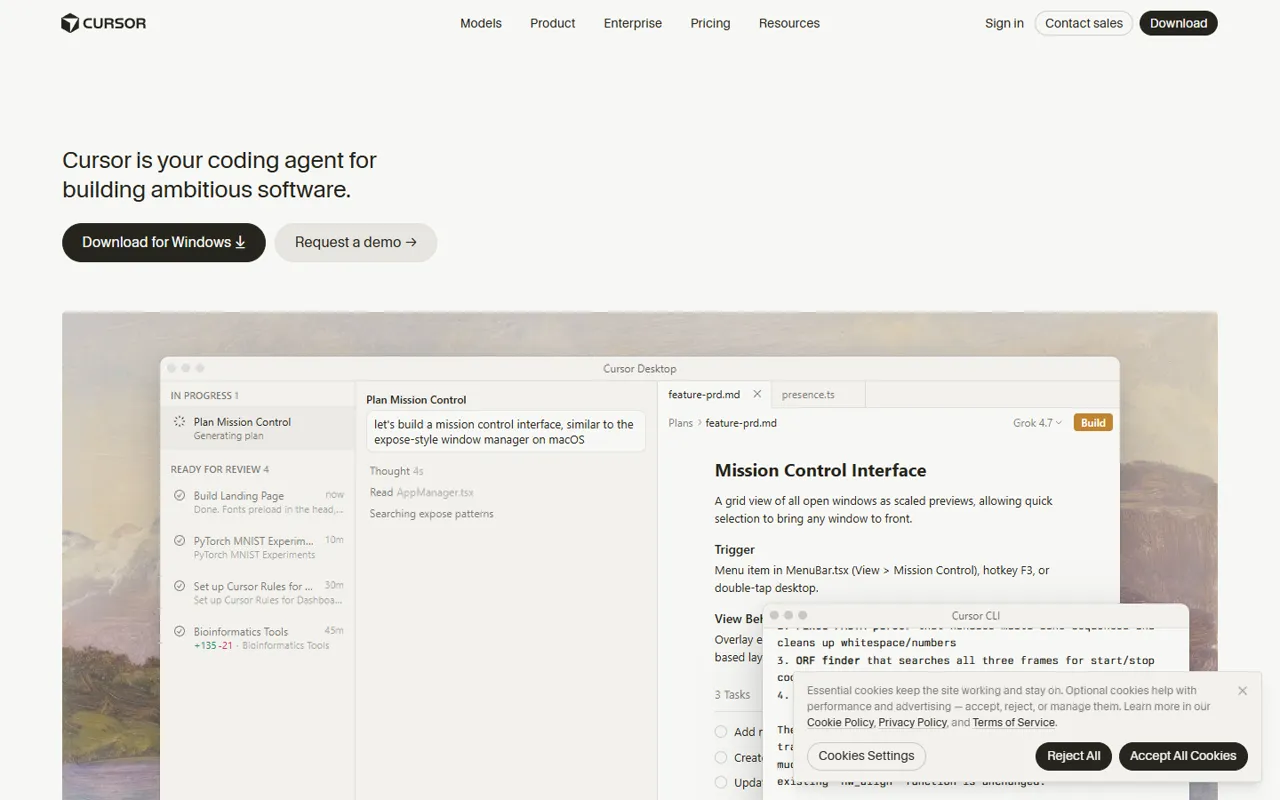Click the 'IN PROGRESS 1' section header
1280x800 pixels.
click(x=204, y=395)
